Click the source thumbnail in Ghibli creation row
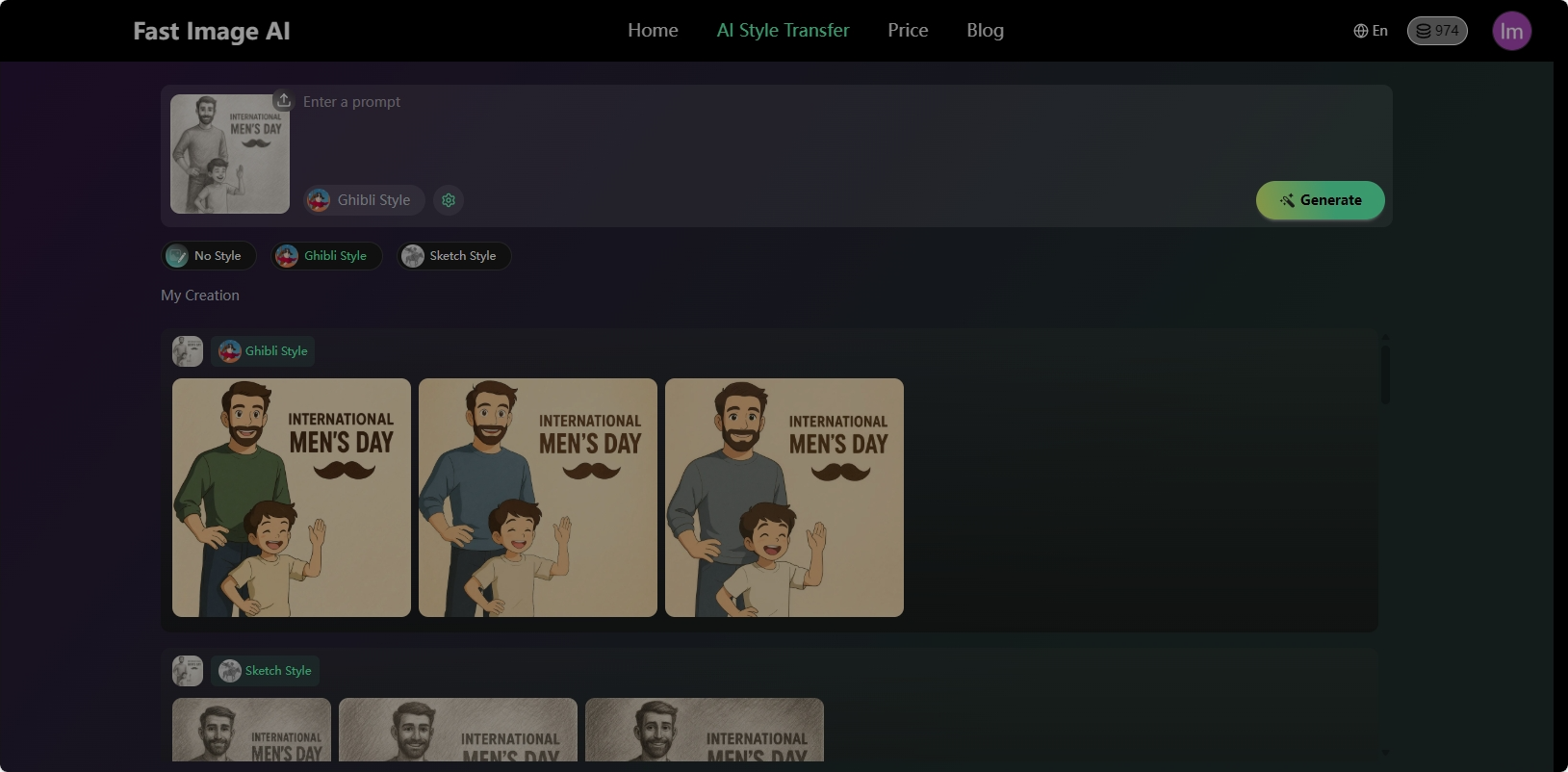Viewport: 1568px width, 772px height. 188,351
